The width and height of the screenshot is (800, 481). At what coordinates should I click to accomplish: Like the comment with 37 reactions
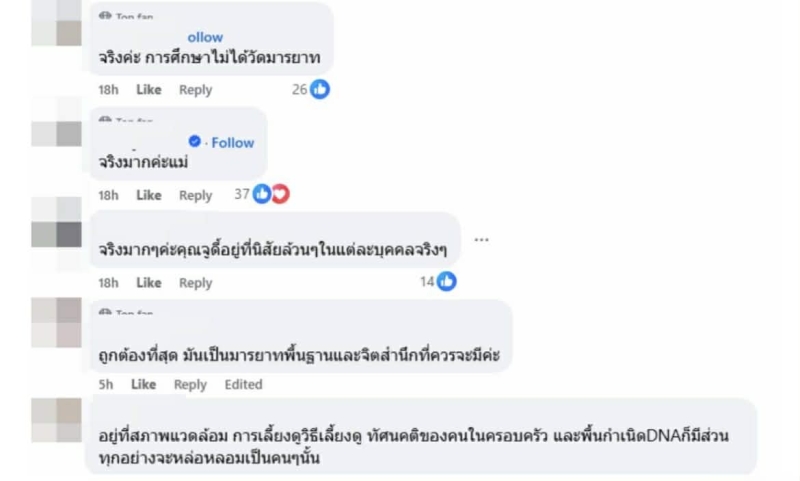148,195
